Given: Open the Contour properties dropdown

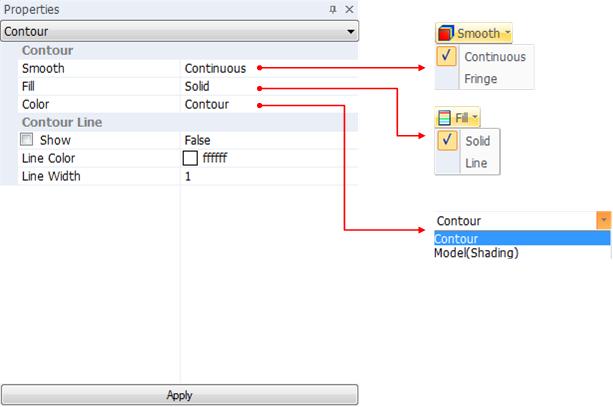Looking at the screenshot, I should click(x=350, y=31).
